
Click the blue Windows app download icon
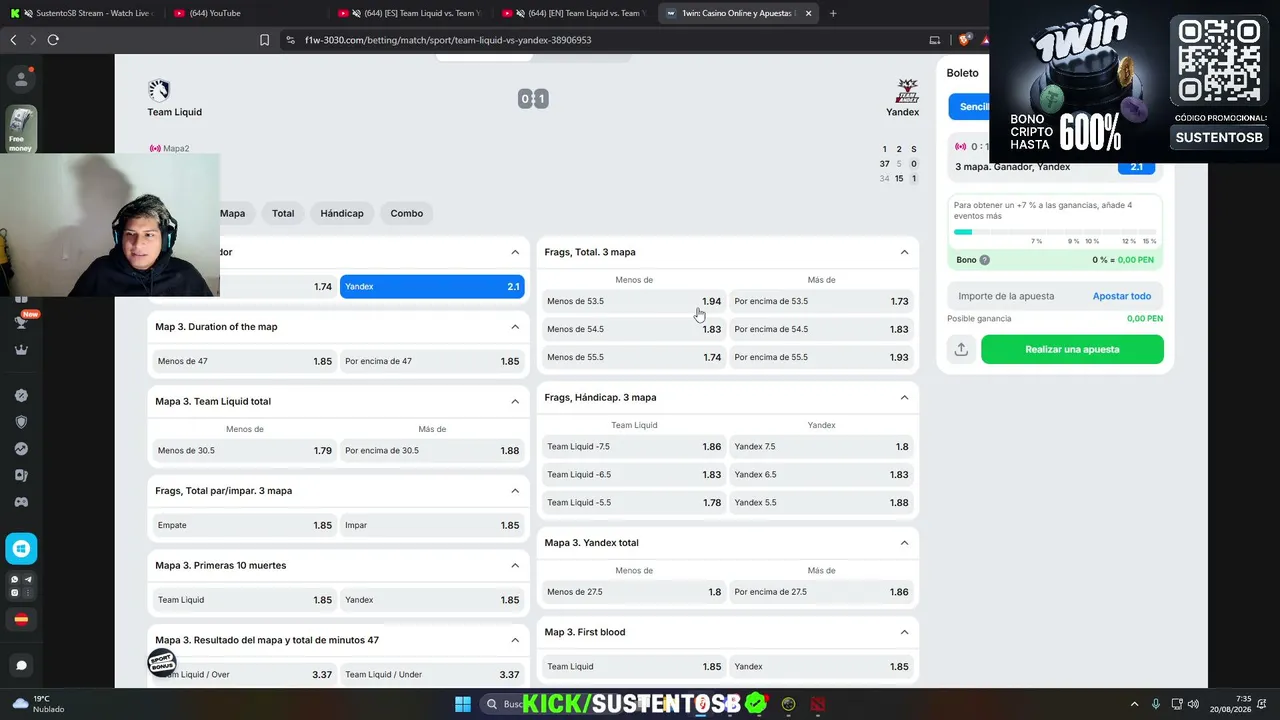21,548
